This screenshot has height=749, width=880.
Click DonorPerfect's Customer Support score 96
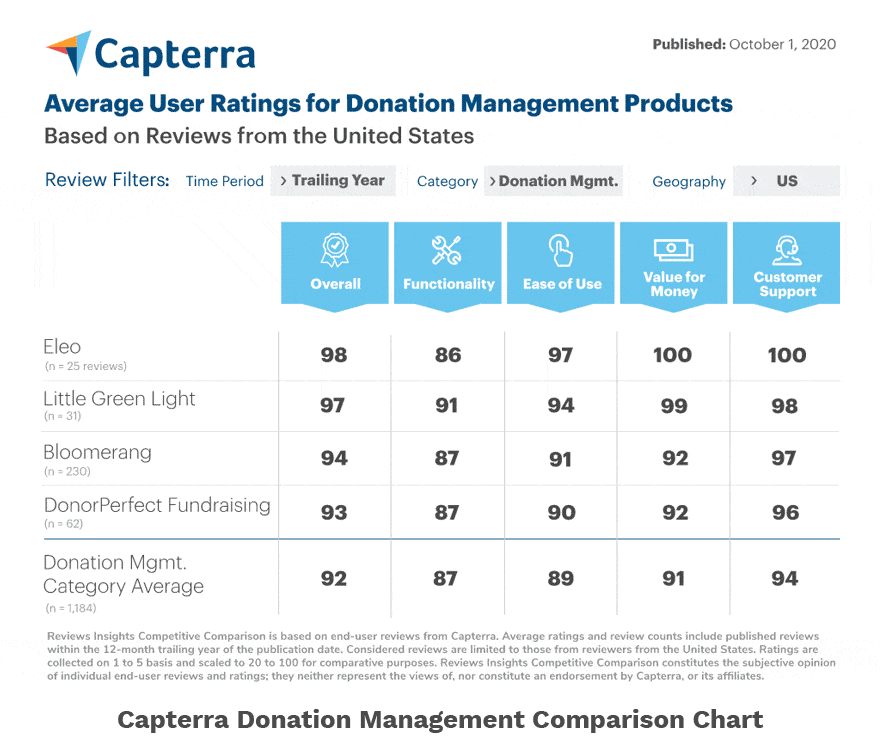(786, 513)
